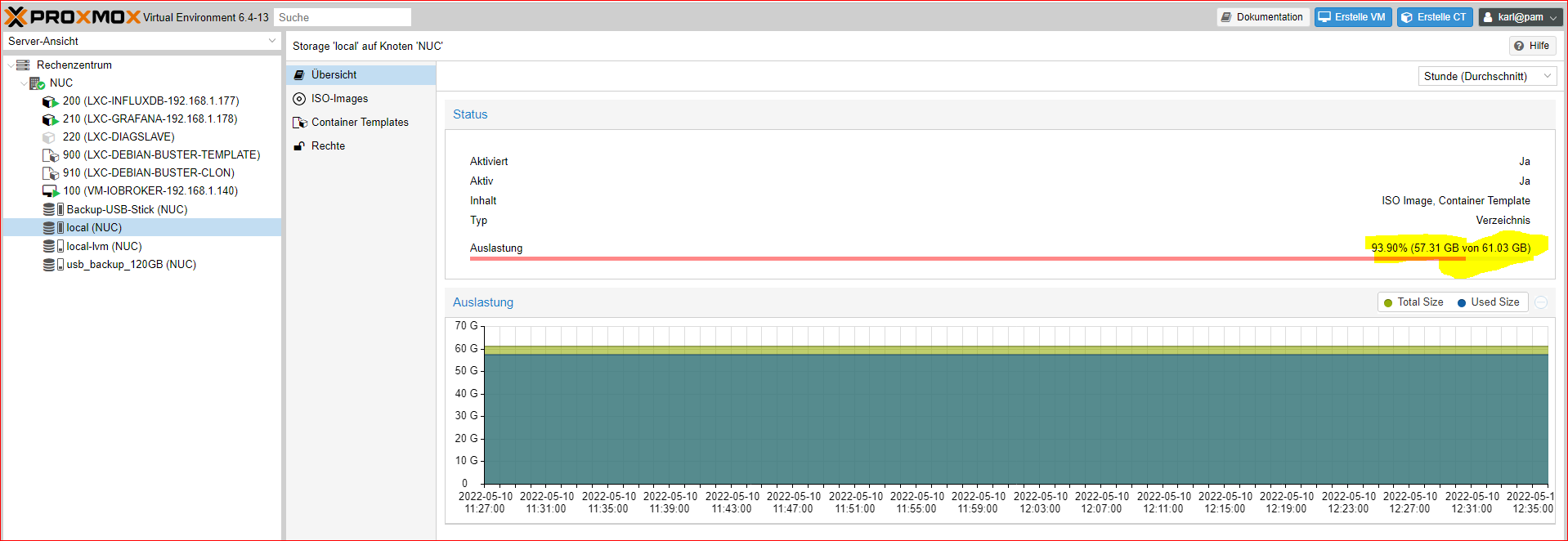Click the 'Aktiviert' label in Status

coord(489,162)
